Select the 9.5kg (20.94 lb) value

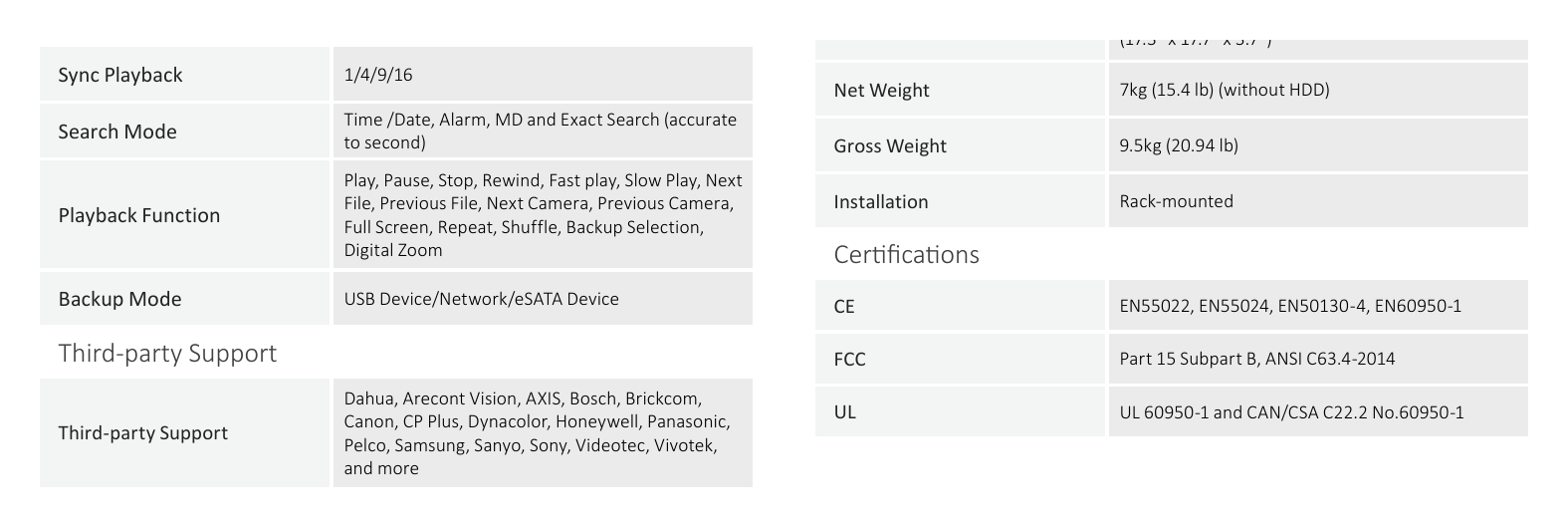tap(1179, 145)
